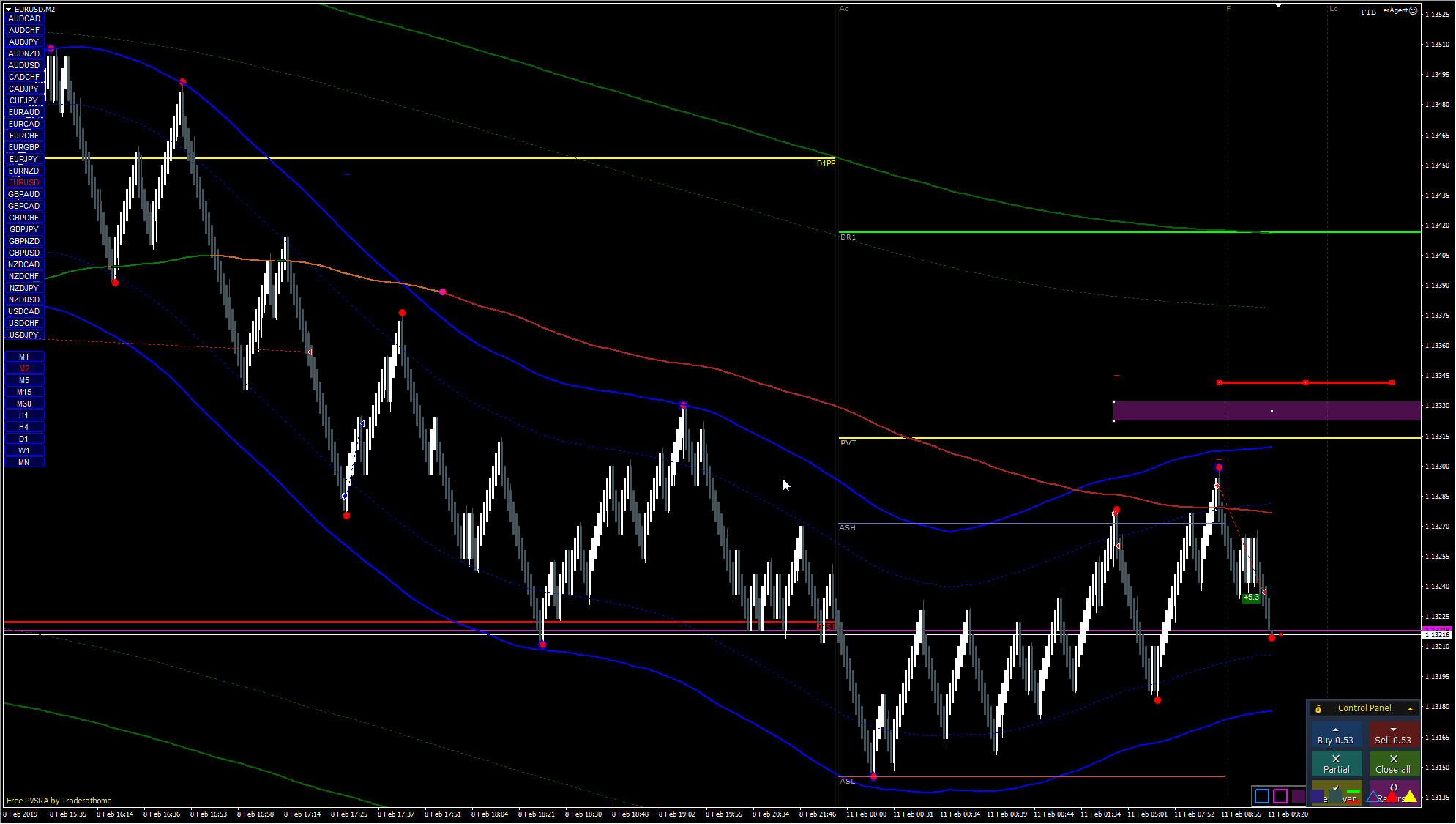Click the red horizontal line tool
The width and height of the screenshot is (1456, 824).
(1354, 802)
